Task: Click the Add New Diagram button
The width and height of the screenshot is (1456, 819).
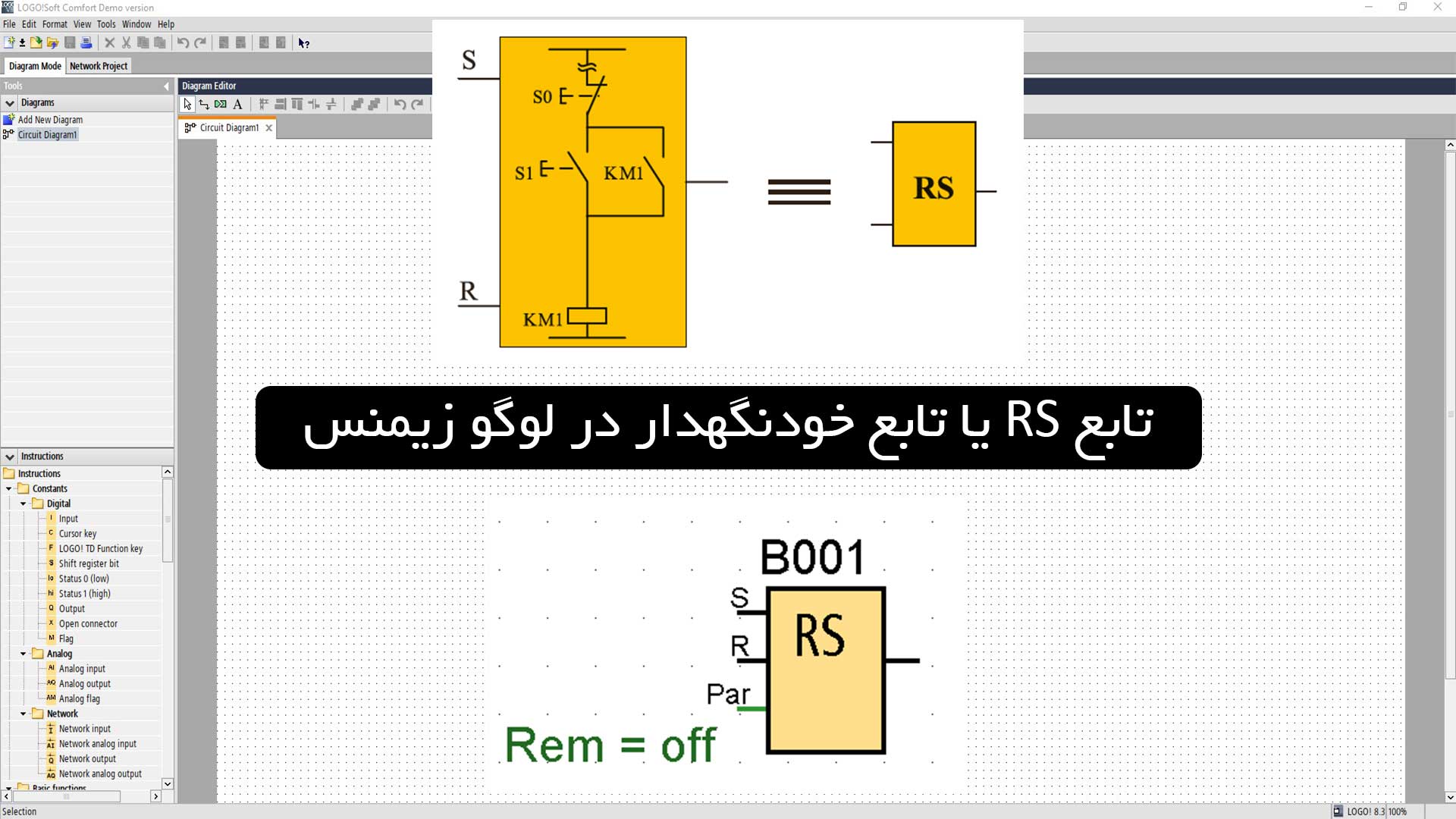Action: 49,119
